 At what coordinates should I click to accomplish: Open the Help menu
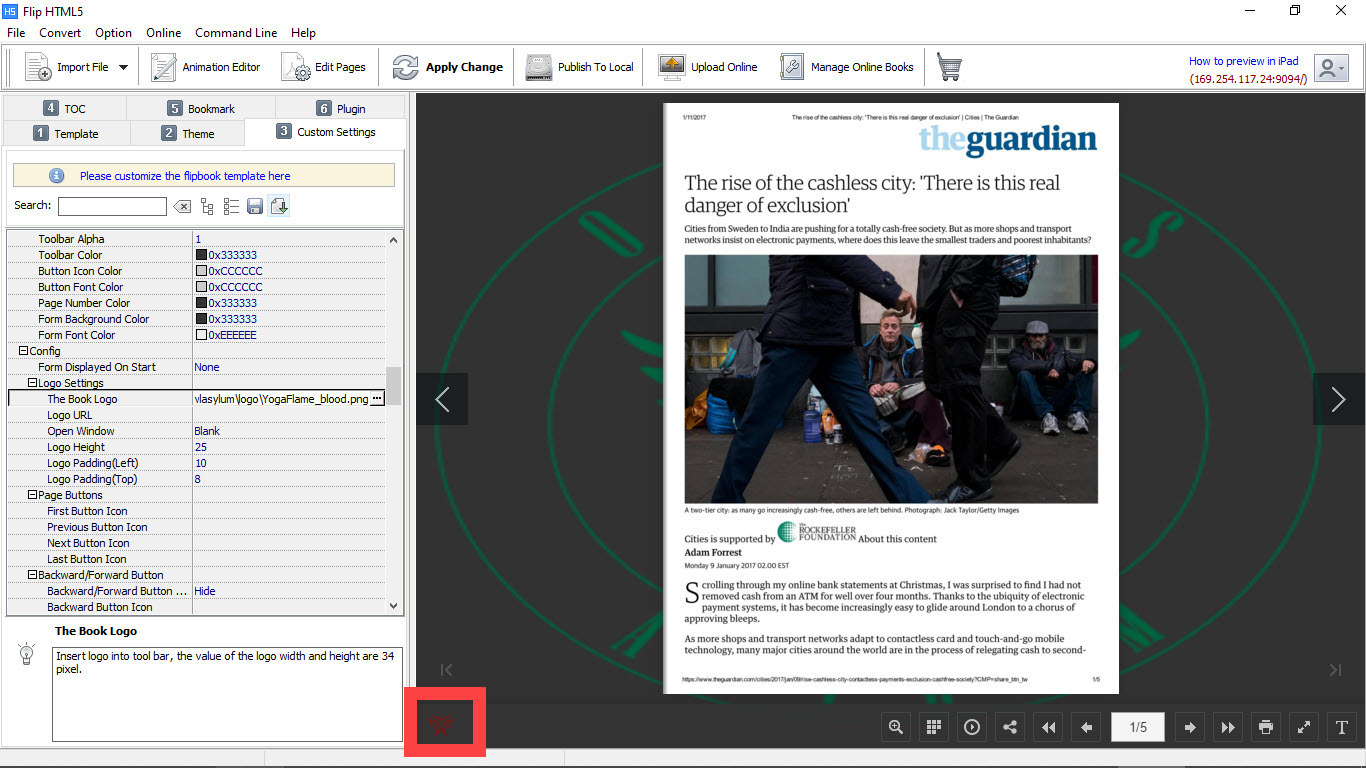pos(303,33)
